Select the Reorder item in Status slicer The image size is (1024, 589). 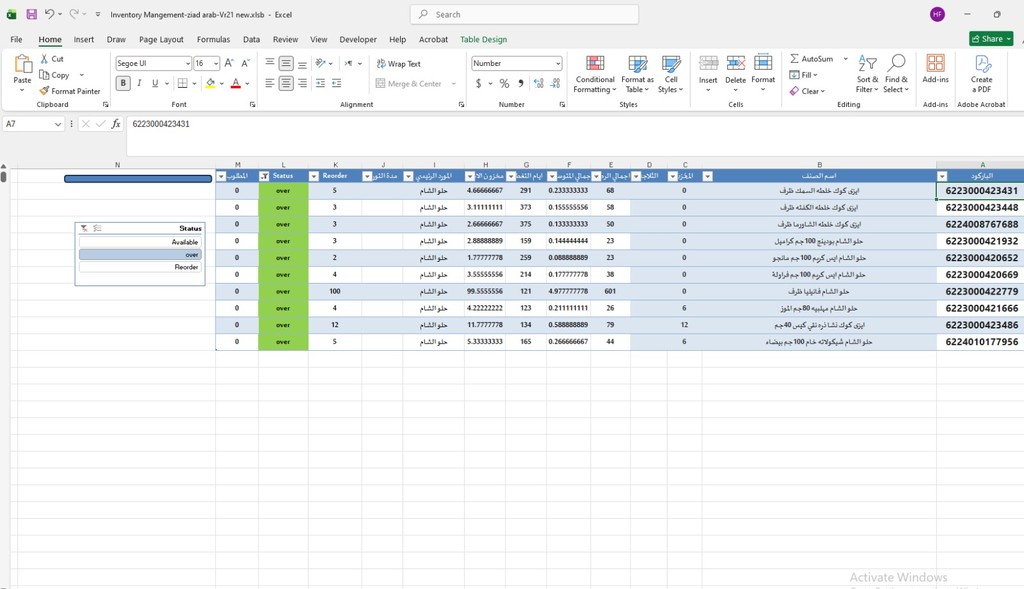[x=140, y=267]
